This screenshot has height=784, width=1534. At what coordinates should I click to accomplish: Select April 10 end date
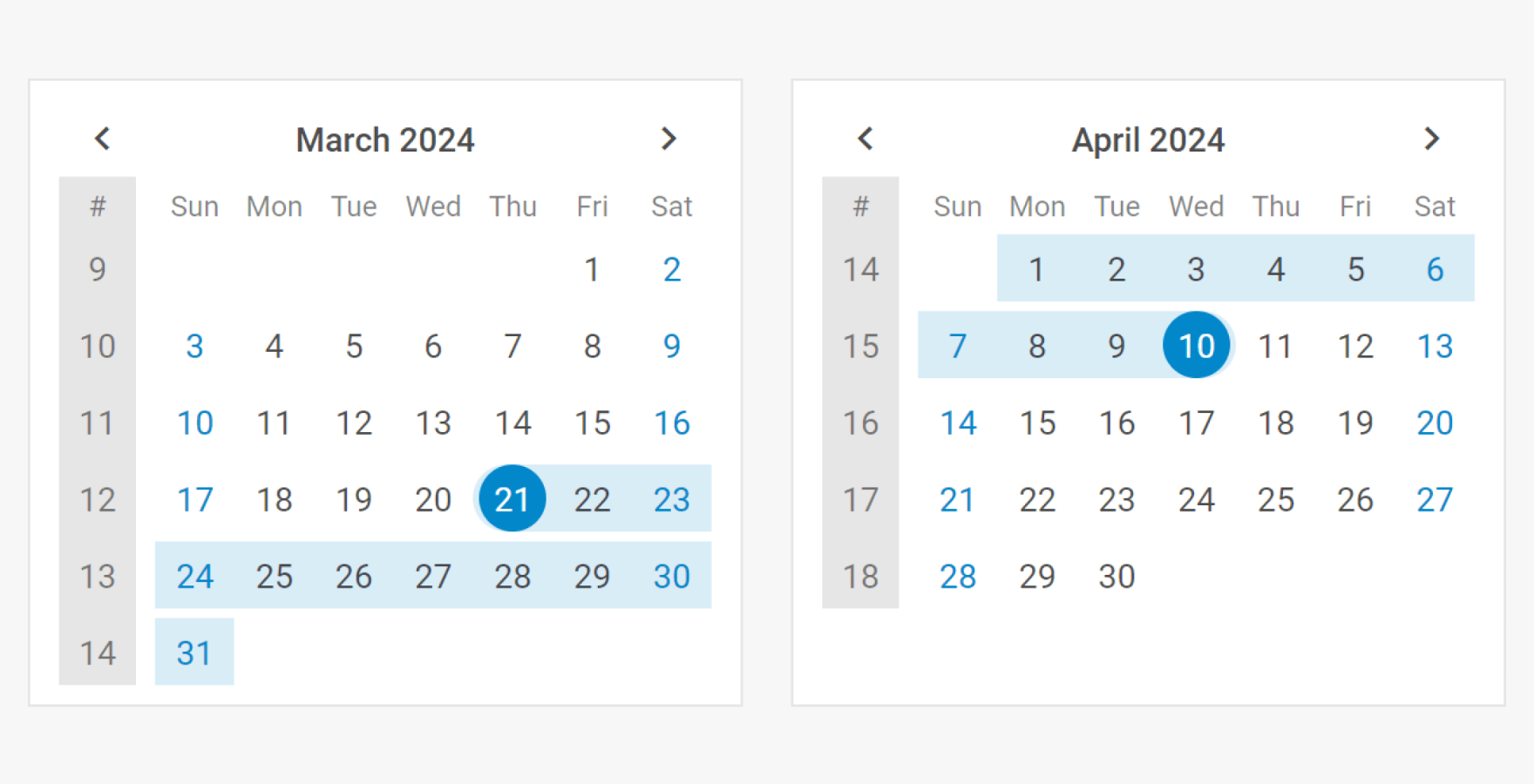1196,346
